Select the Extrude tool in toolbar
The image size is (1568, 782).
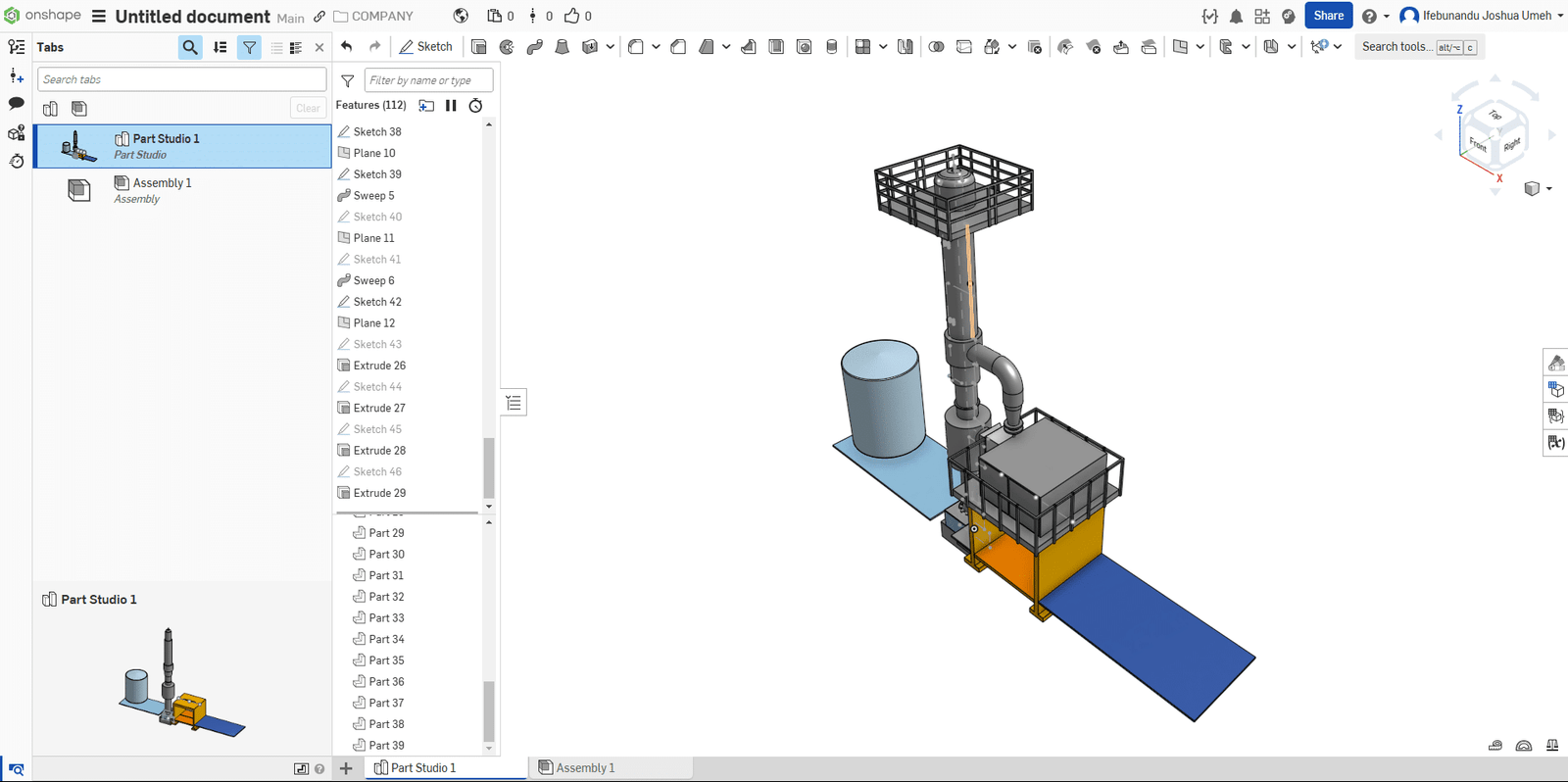click(478, 46)
